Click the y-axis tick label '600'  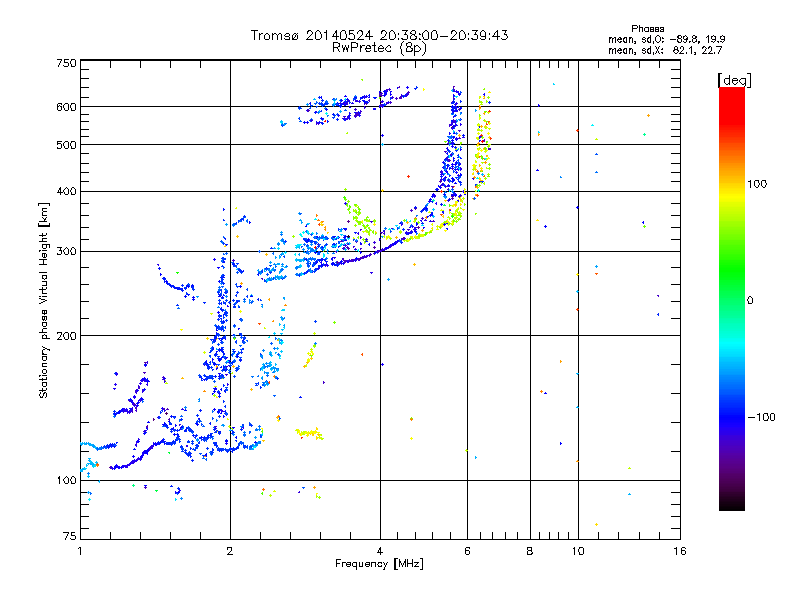pos(66,107)
